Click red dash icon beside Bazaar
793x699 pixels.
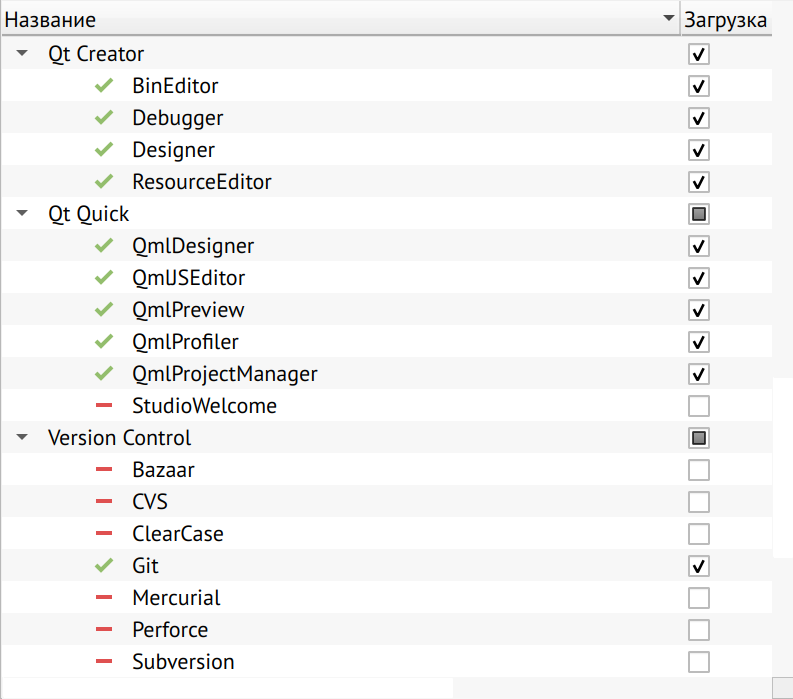(104, 469)
